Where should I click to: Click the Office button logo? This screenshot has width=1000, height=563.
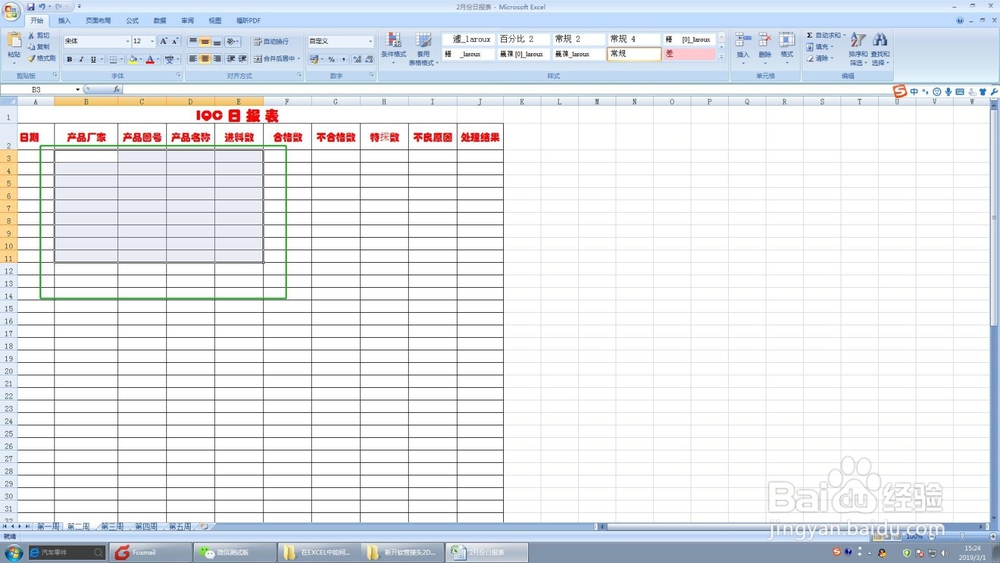pyautogui.click(x=11, y=11)
